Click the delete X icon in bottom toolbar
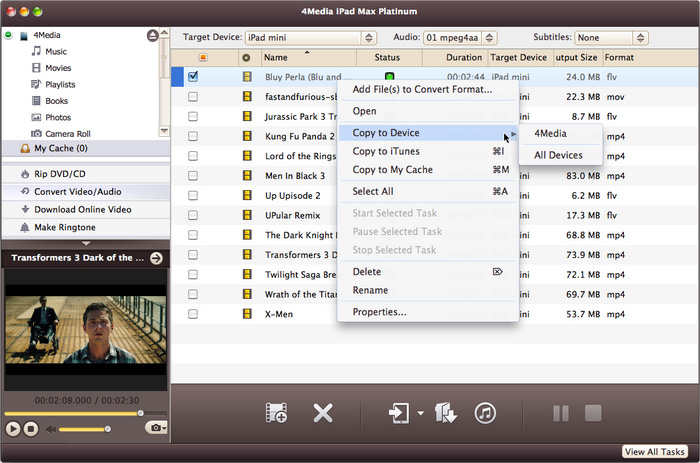The image size is (700, 463). pyautogui.click(x=322, y=413)
